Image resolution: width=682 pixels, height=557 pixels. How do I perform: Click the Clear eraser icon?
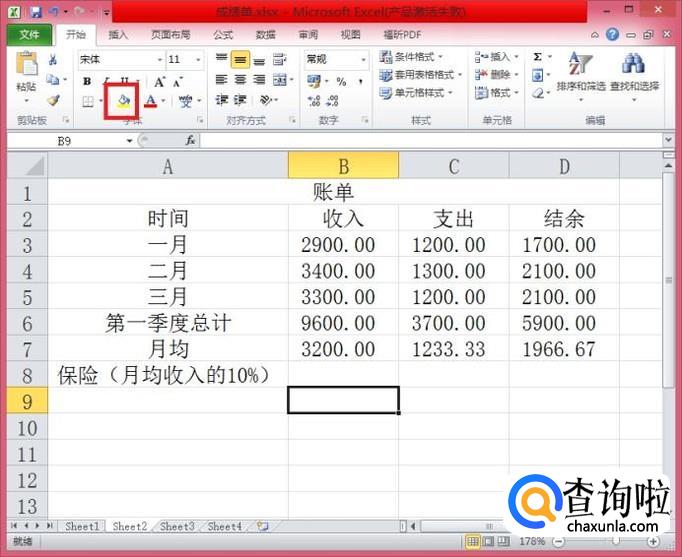coord(538,93)
